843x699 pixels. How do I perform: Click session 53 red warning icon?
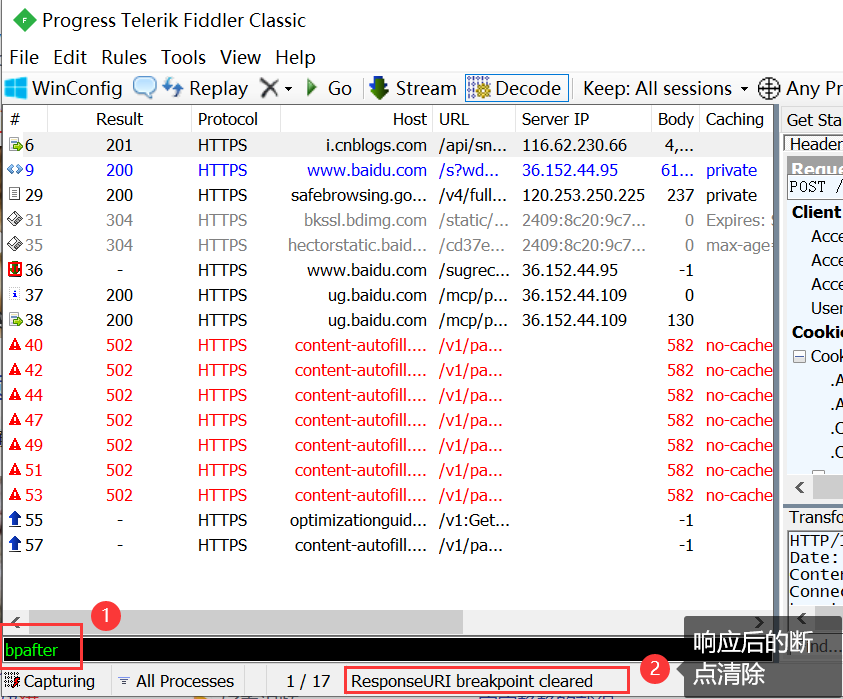[x=15, y=494]
